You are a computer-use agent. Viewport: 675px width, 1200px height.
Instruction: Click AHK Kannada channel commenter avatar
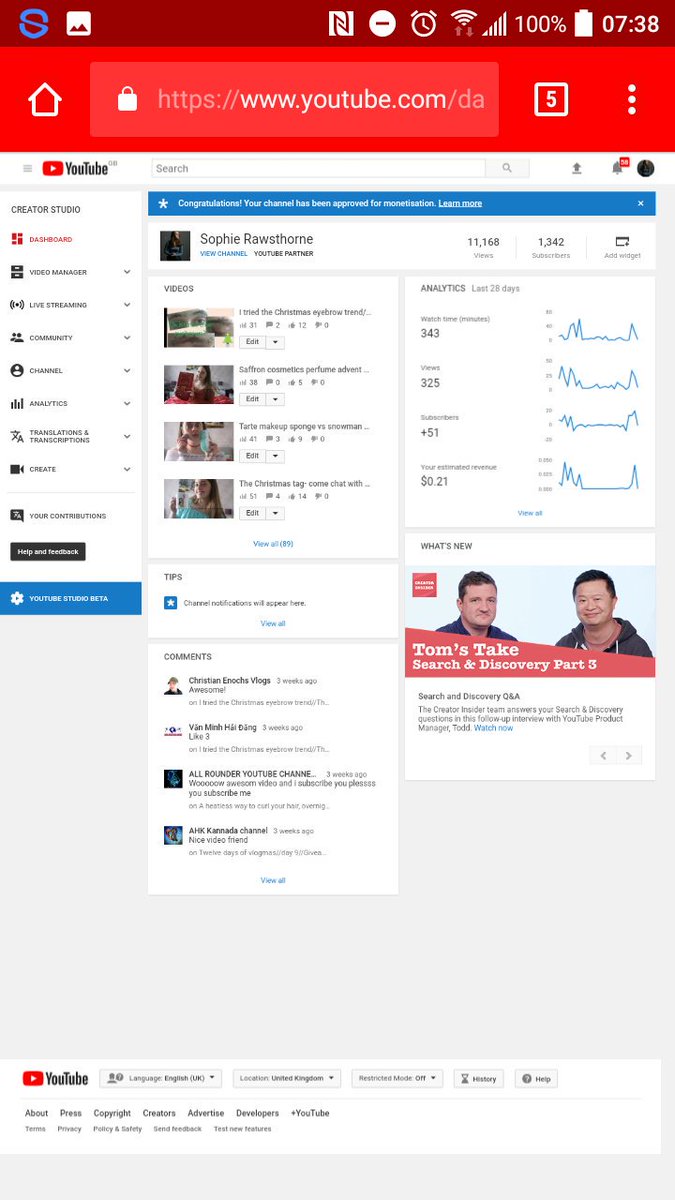[173, 835]
